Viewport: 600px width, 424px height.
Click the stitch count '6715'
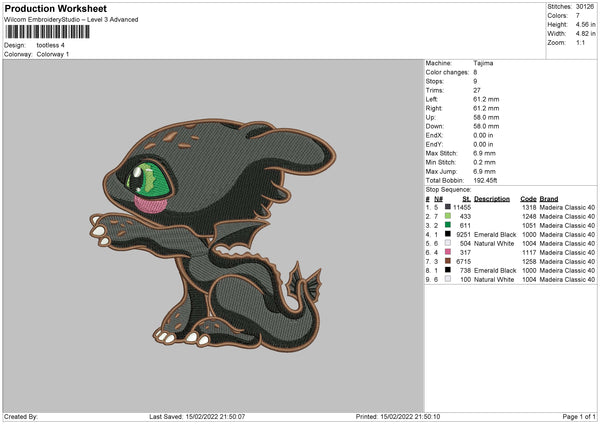coord(463,261)
